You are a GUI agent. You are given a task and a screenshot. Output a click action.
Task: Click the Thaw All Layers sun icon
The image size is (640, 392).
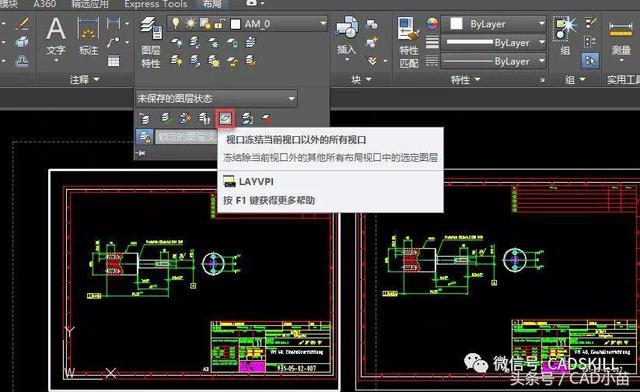(x=213, y=61)
